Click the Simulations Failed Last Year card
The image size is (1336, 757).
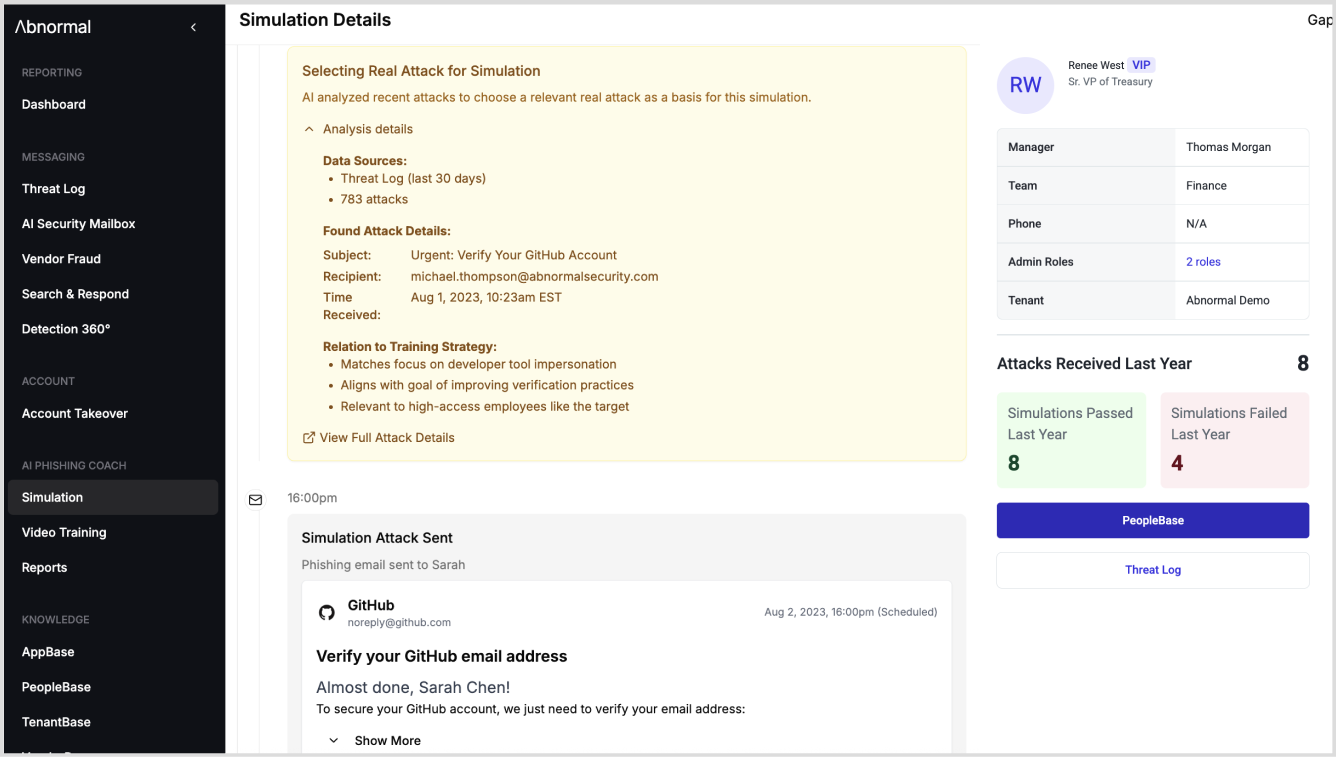[1234, 439]
